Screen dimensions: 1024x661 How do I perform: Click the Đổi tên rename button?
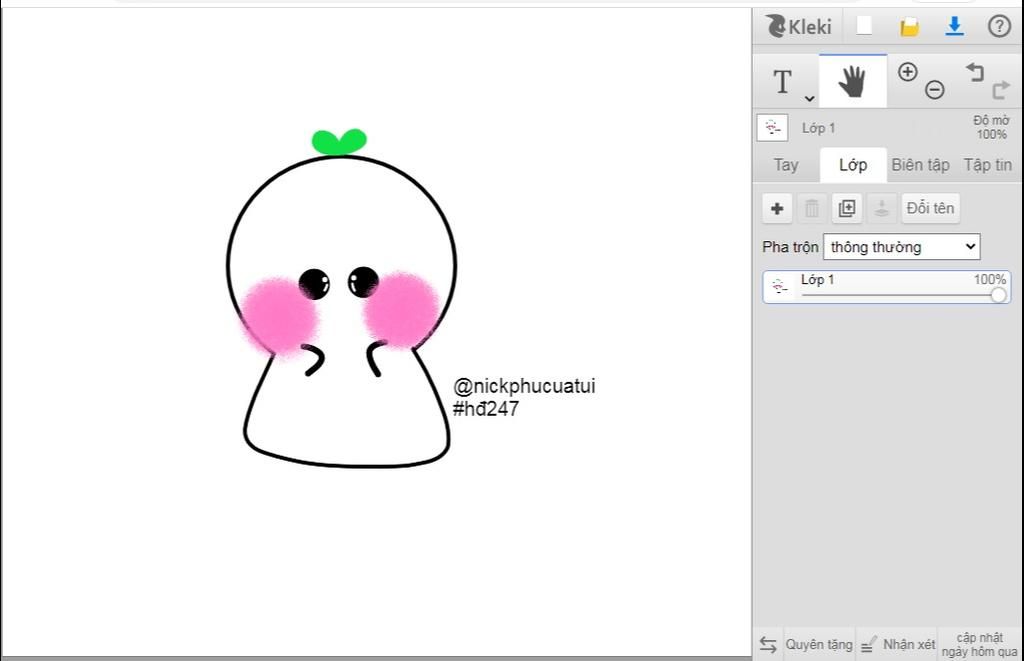[x=931, y=208]
